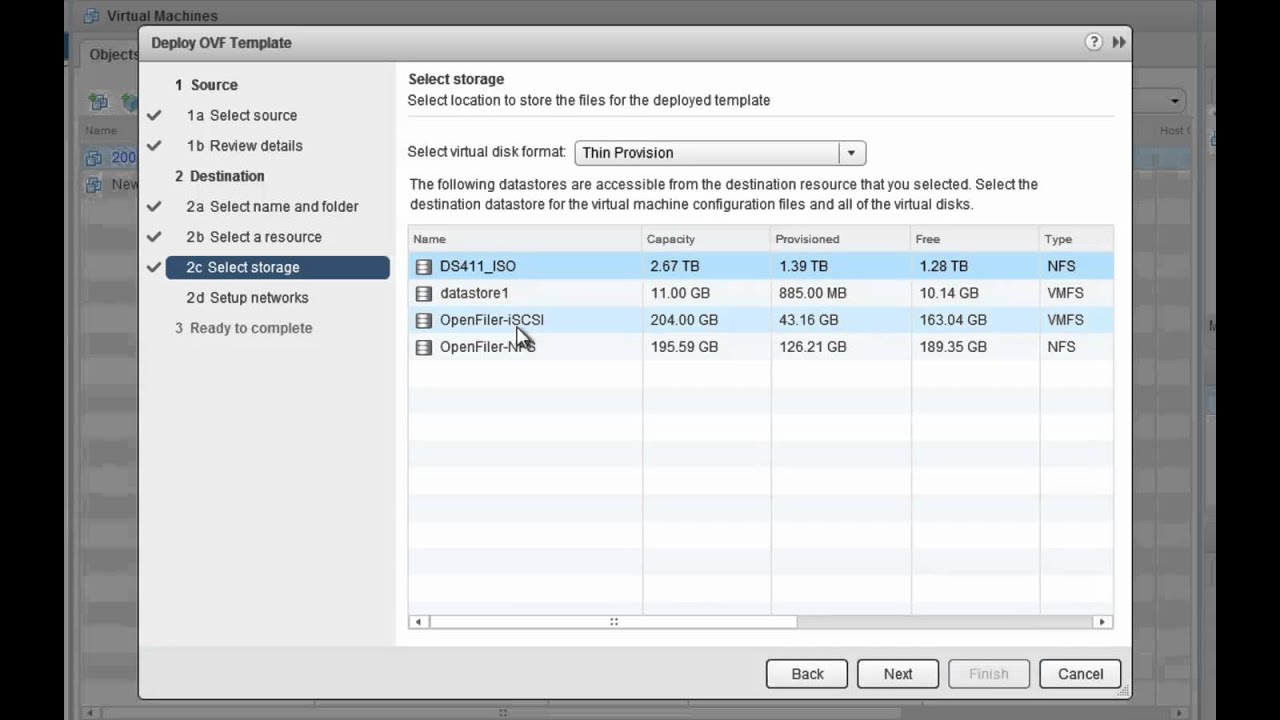Click the datastore1 datastore icon
The image size is (1280, 720).
tap(424, 293)
